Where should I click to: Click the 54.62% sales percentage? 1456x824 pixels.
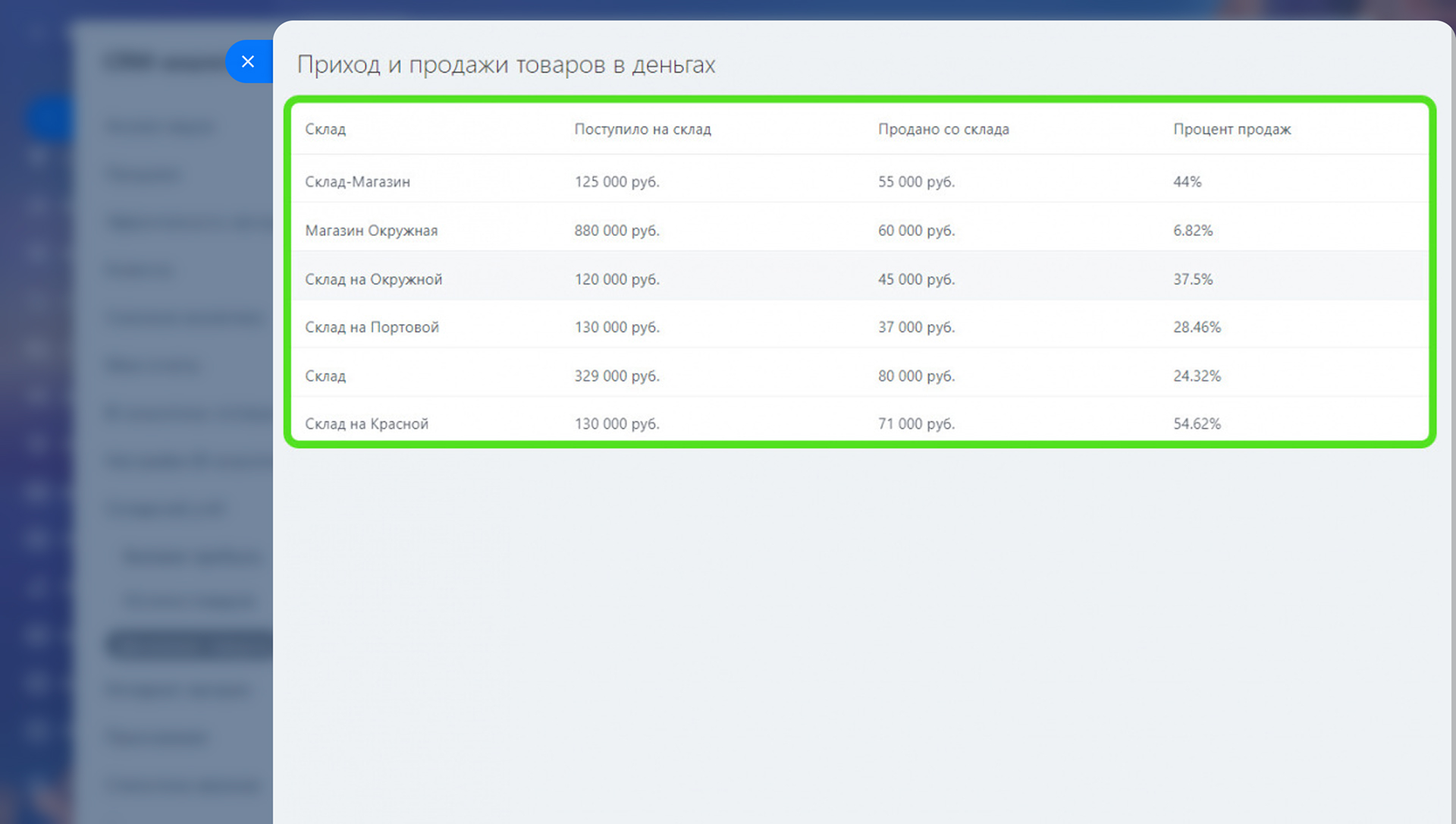coord(1197,423)
